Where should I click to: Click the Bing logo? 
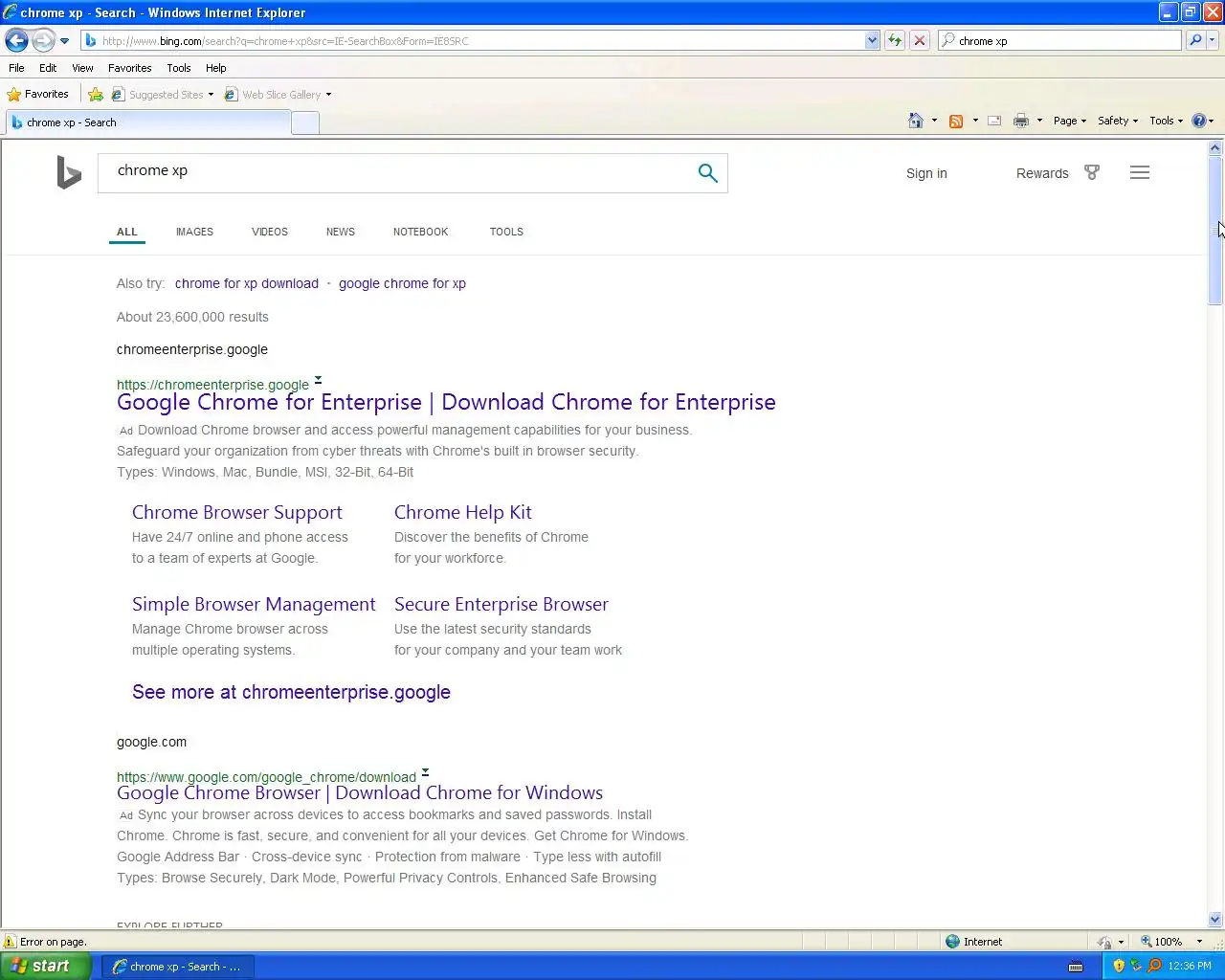[69, 173]
